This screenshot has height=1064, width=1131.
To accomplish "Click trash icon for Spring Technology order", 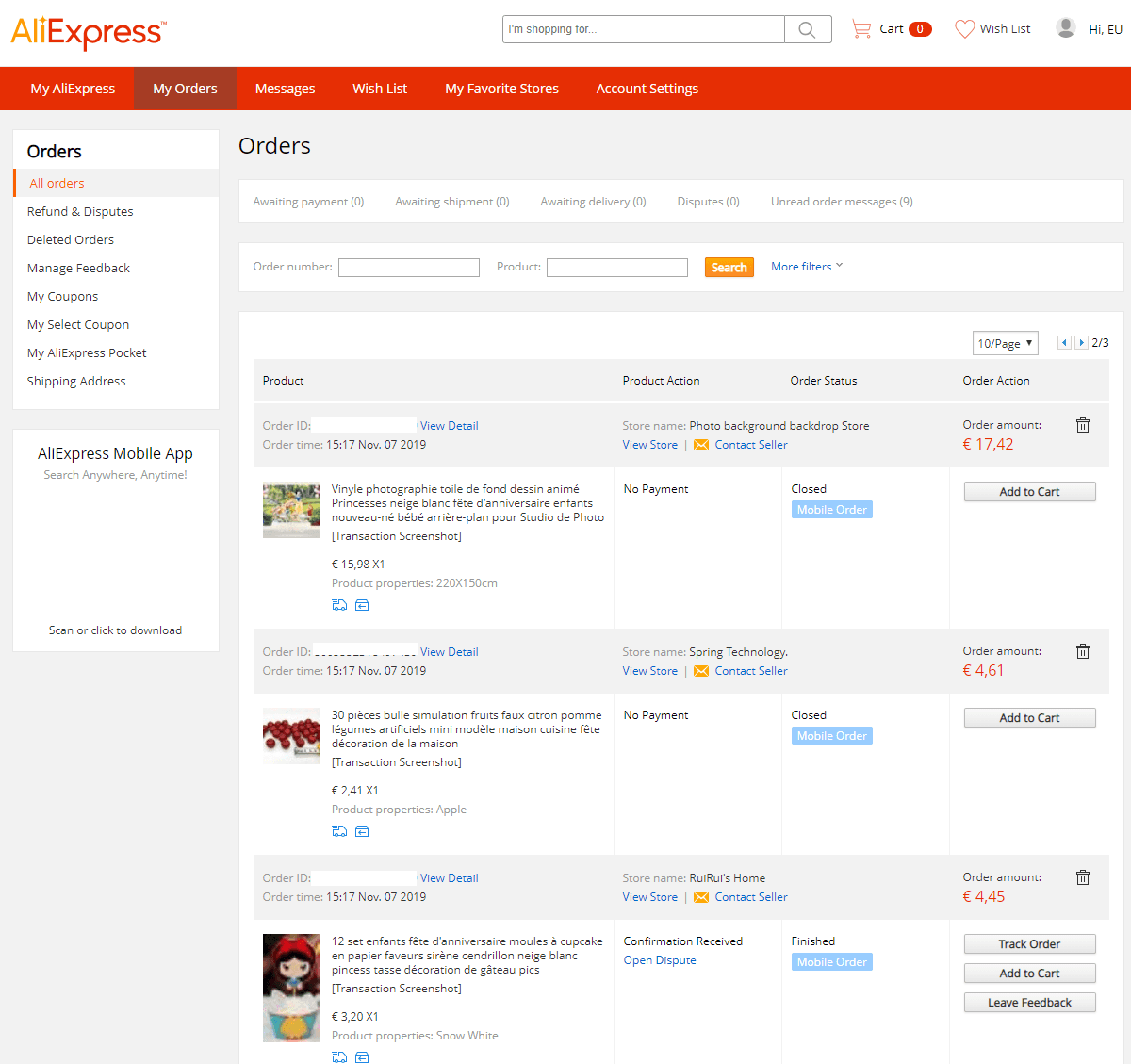I will click(x=1083, y=651).
